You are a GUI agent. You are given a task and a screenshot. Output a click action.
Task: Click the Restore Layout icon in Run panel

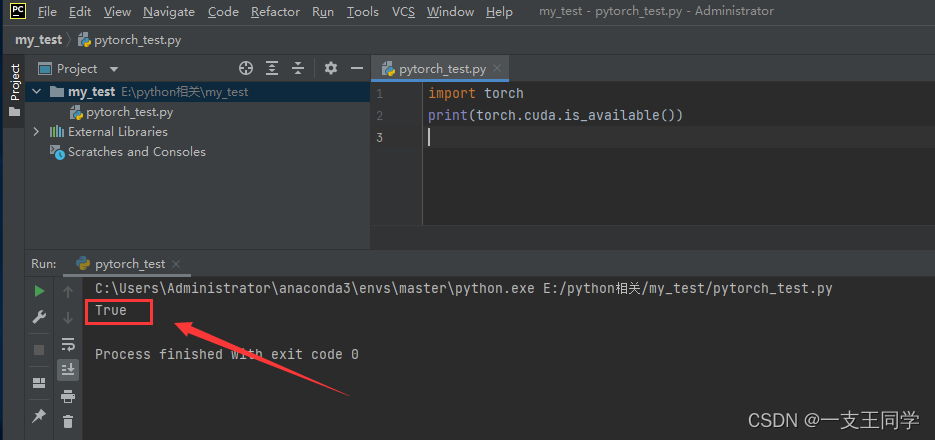39,383
